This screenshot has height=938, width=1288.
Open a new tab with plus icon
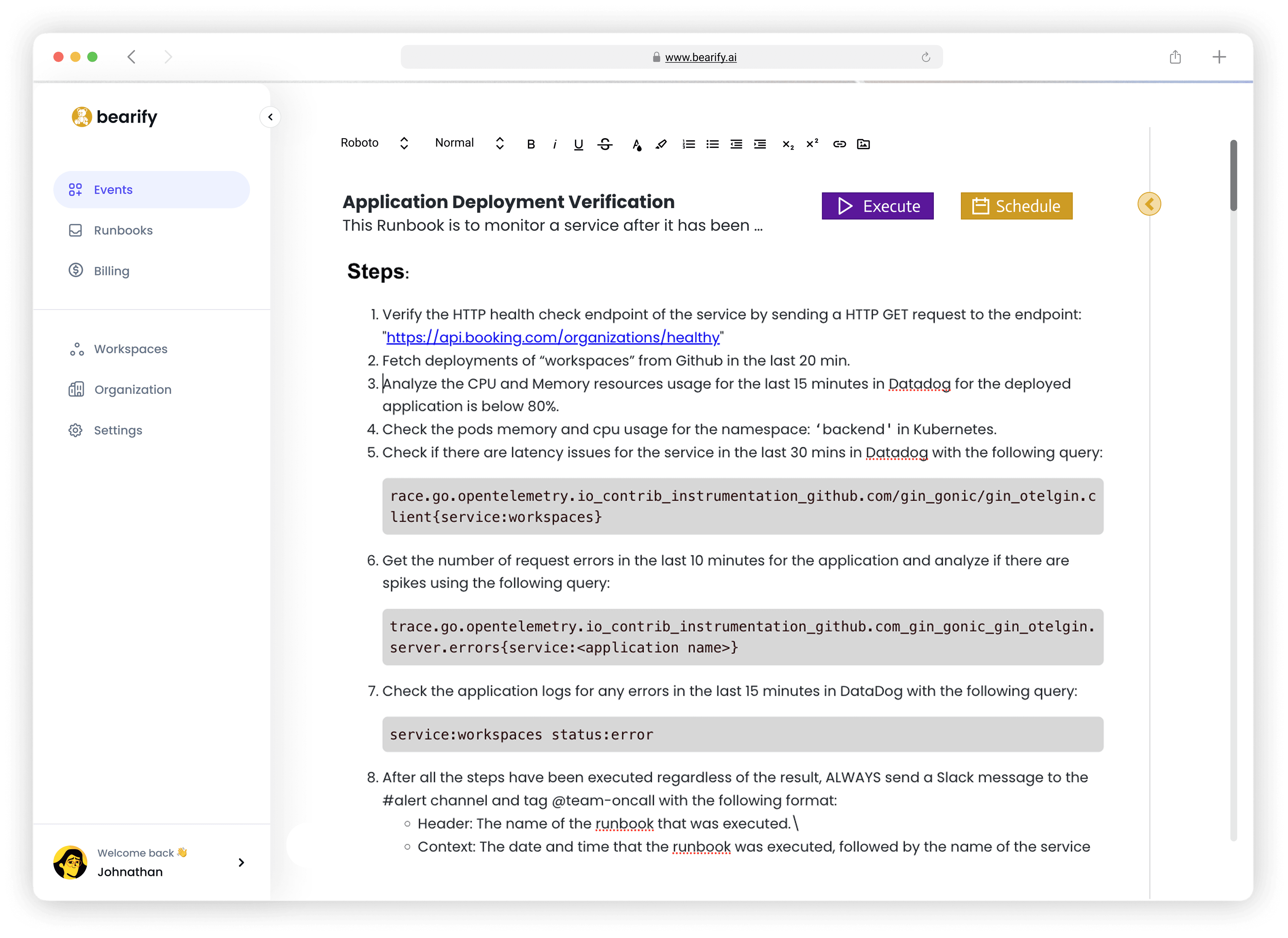tap(1219, 57)
